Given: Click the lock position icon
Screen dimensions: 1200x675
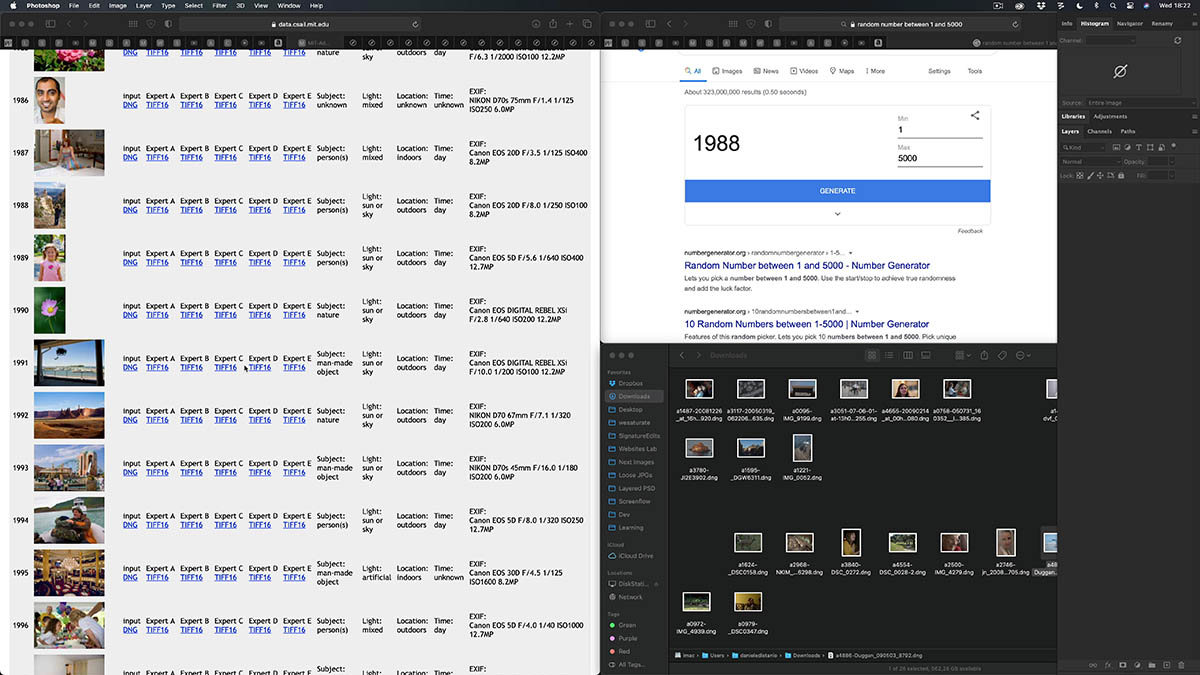Looking at the screenshot, I should 1100,175.
